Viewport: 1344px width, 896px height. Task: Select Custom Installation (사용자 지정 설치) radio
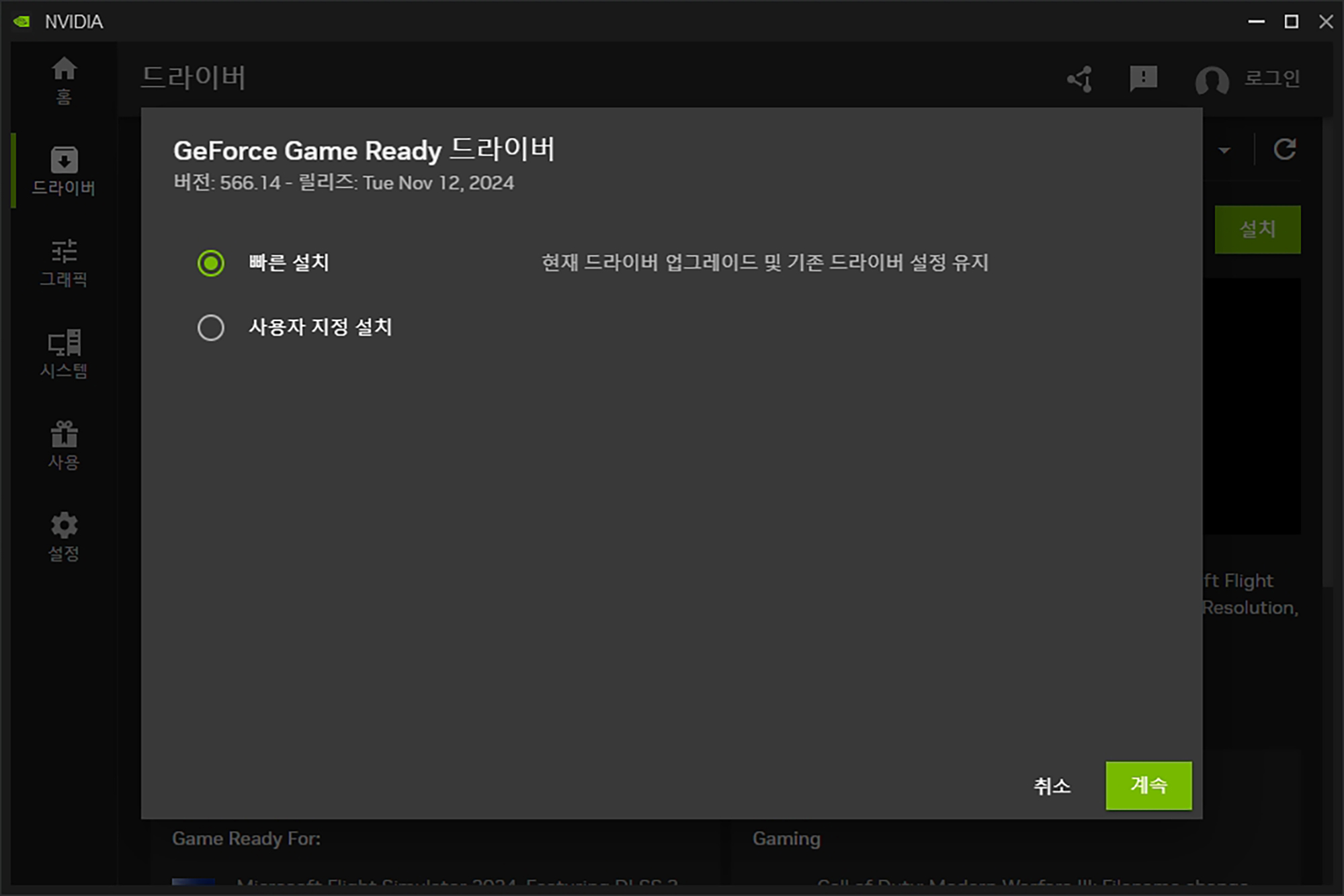pos(211,328)
